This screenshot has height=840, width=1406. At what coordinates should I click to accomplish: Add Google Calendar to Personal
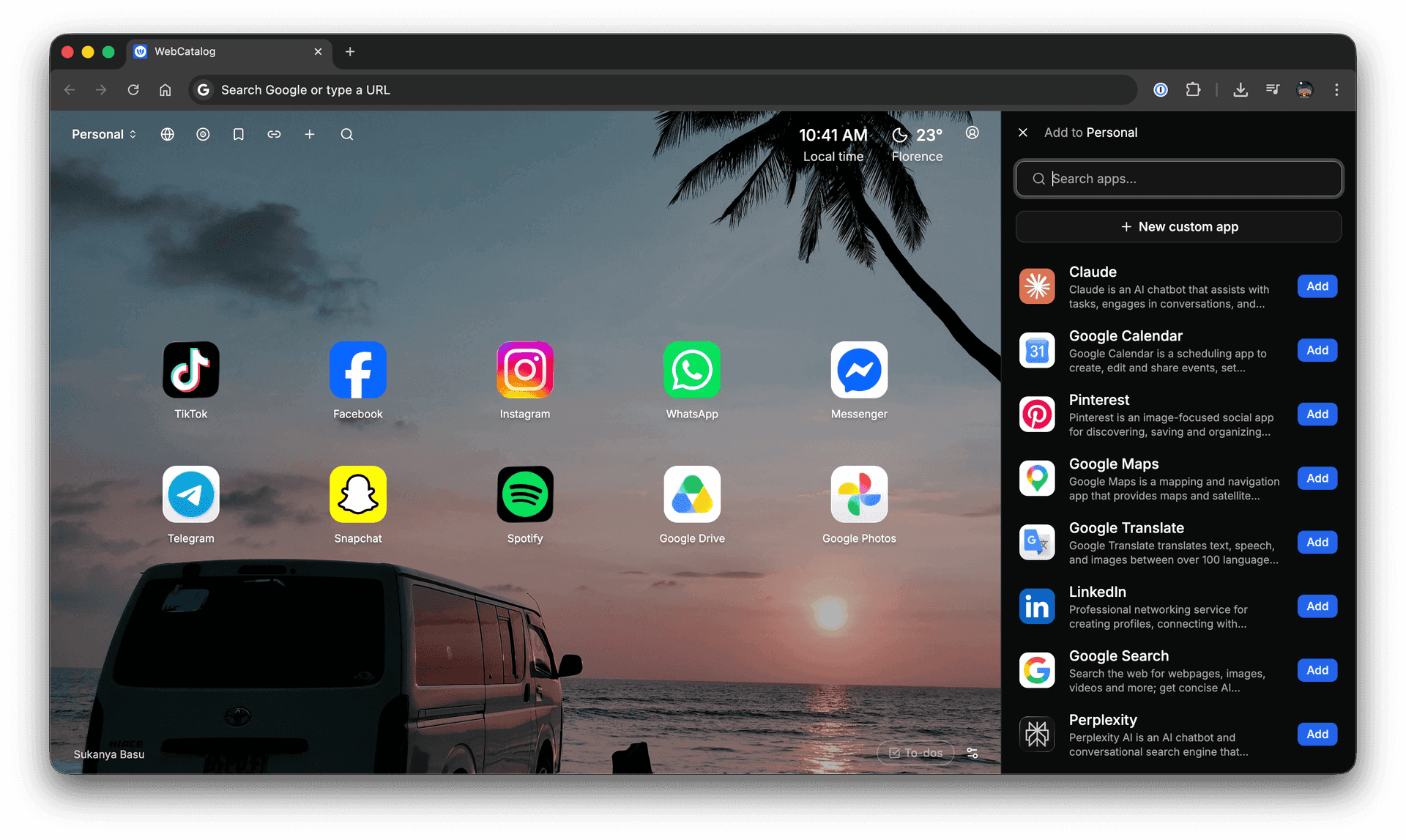(x=1317, y=350)
